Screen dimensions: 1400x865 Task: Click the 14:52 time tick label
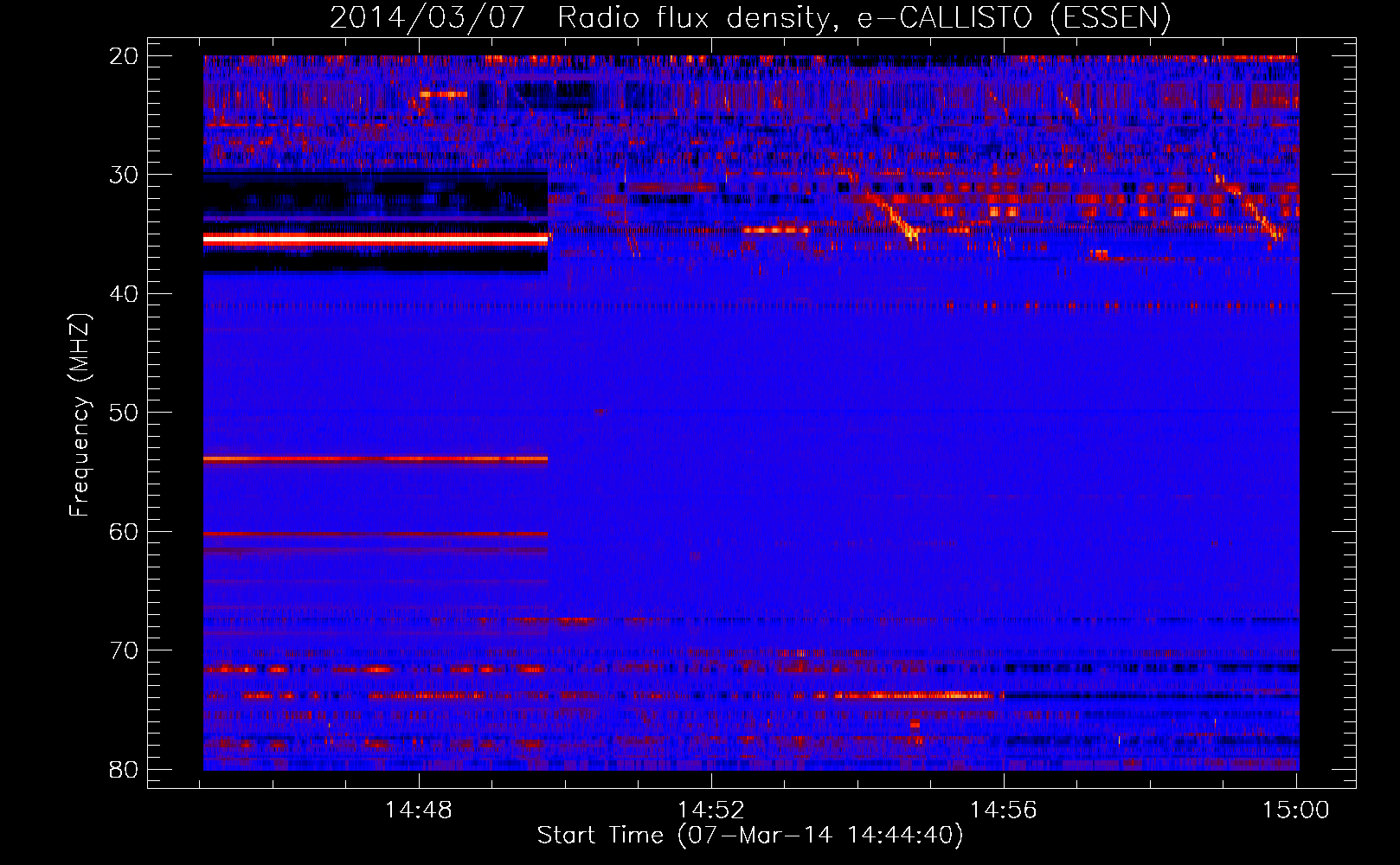tap(711, 811)
